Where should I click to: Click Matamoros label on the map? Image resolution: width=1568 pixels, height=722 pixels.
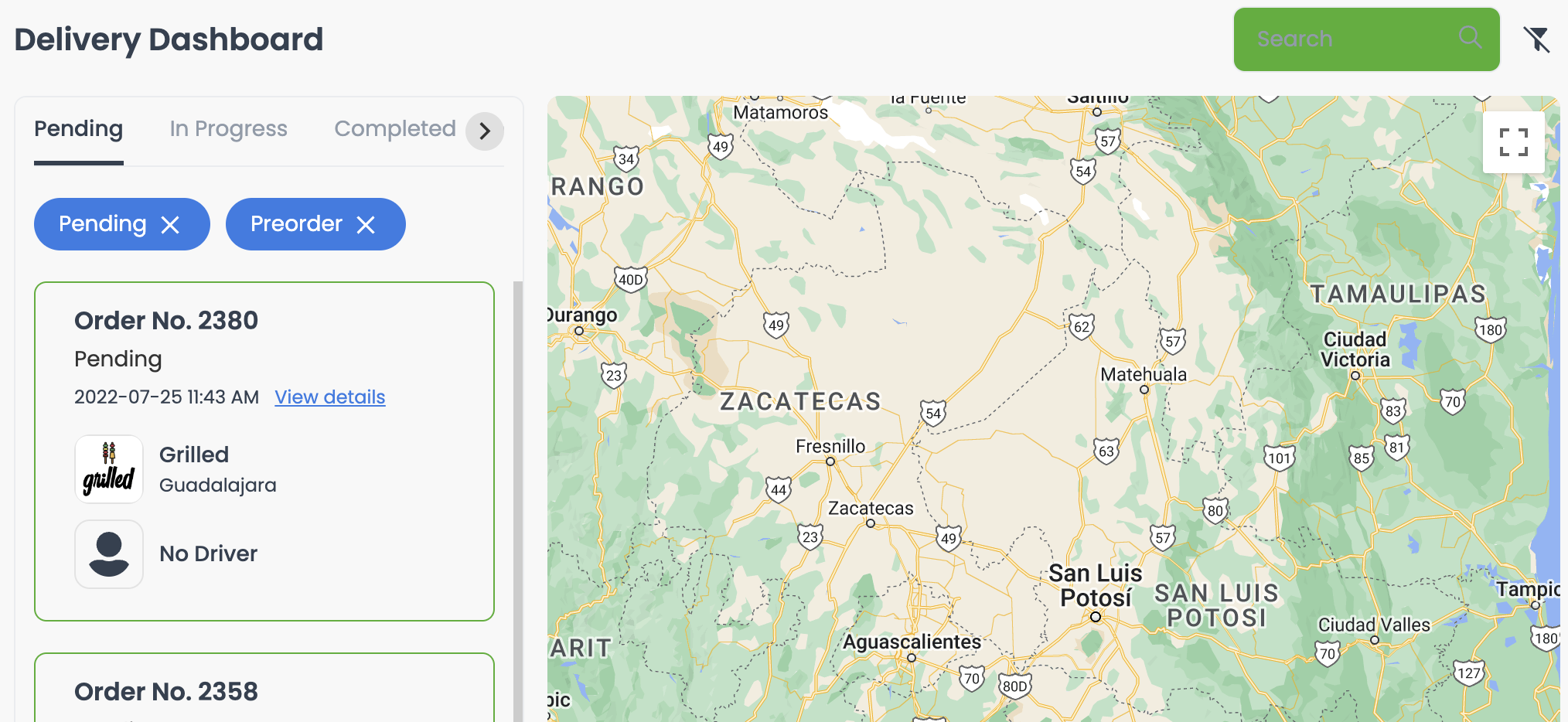click(780, 113)
